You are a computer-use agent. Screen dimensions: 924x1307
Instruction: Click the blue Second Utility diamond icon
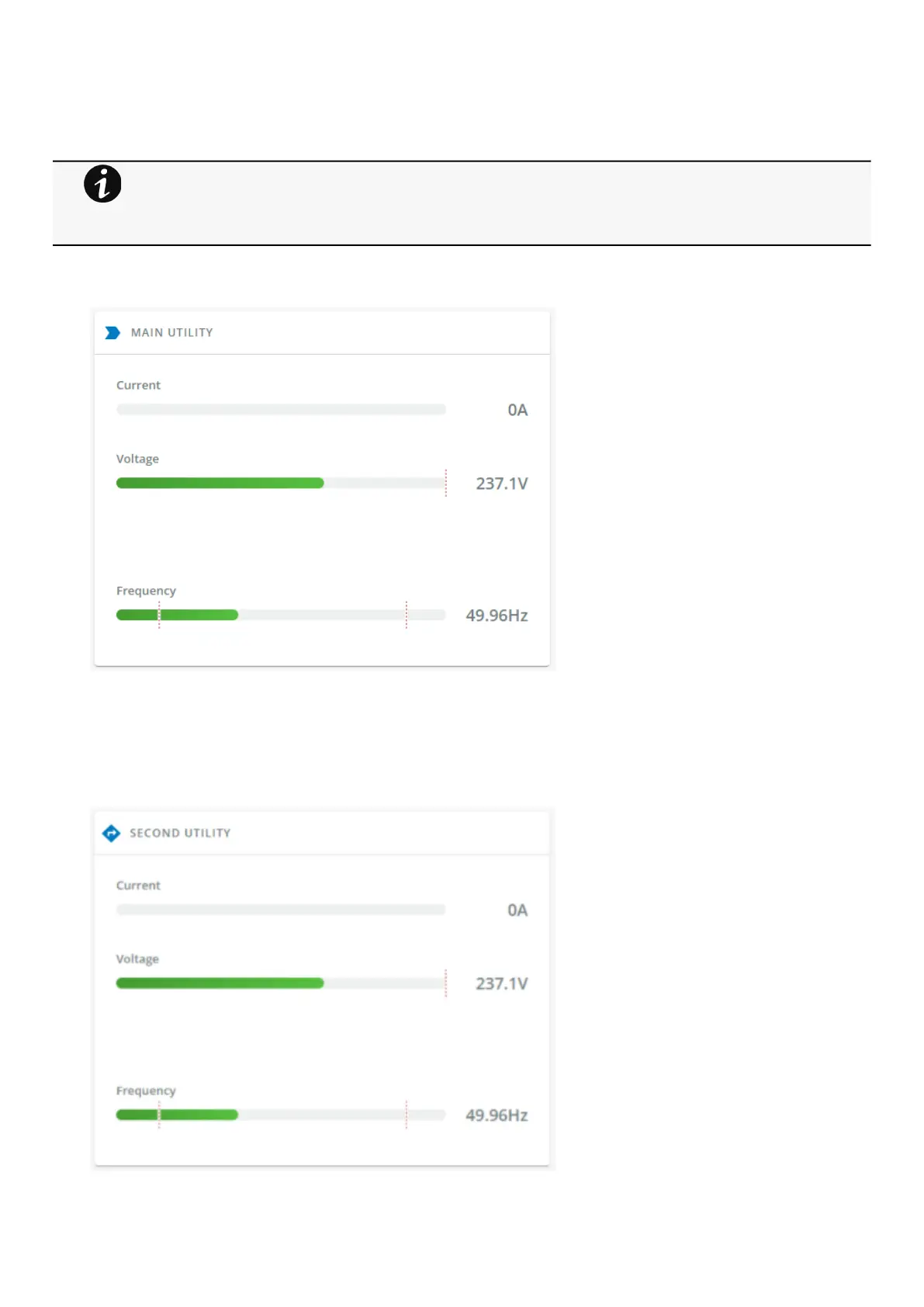coord(112,834)
